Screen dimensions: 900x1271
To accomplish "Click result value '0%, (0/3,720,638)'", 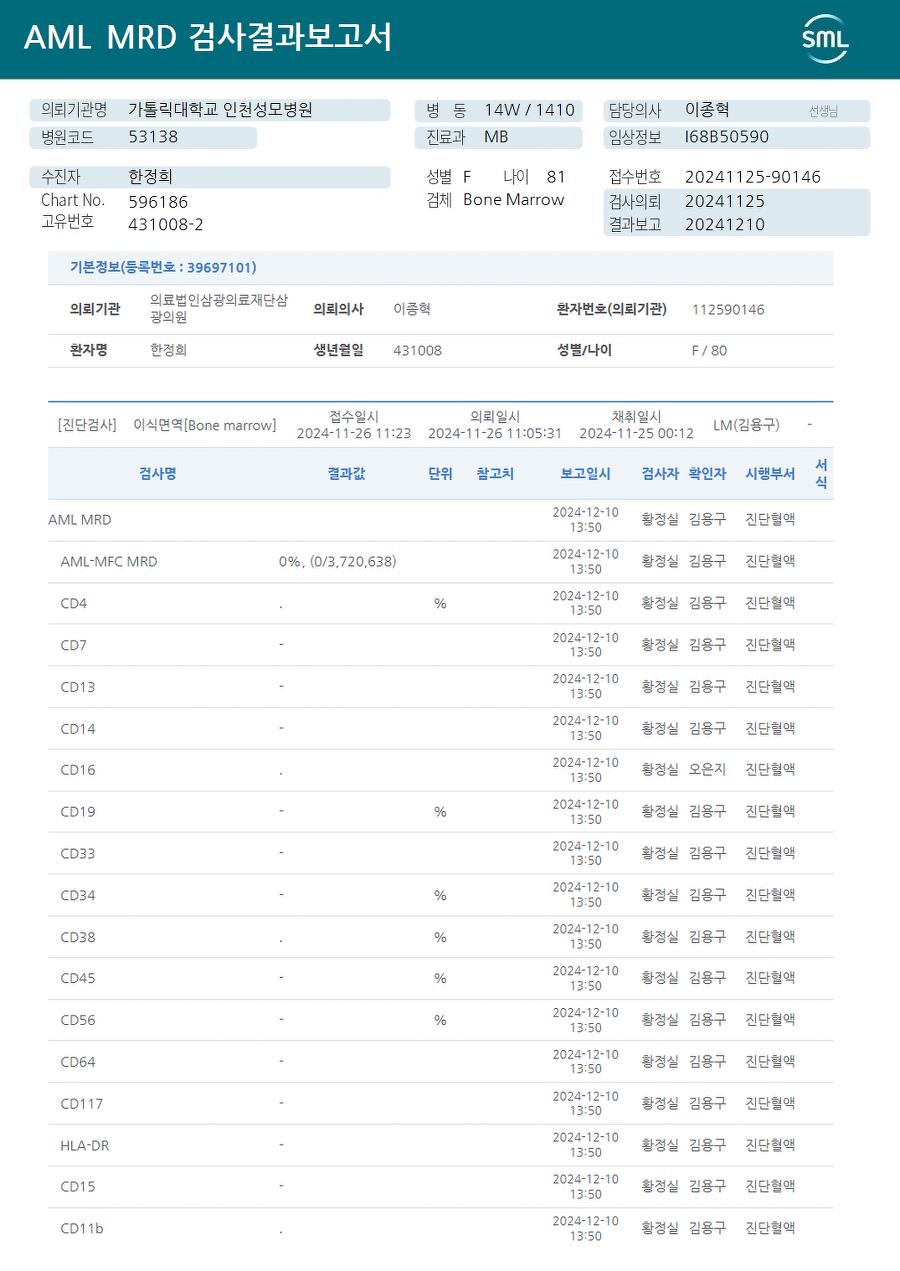I will point(338,561).
